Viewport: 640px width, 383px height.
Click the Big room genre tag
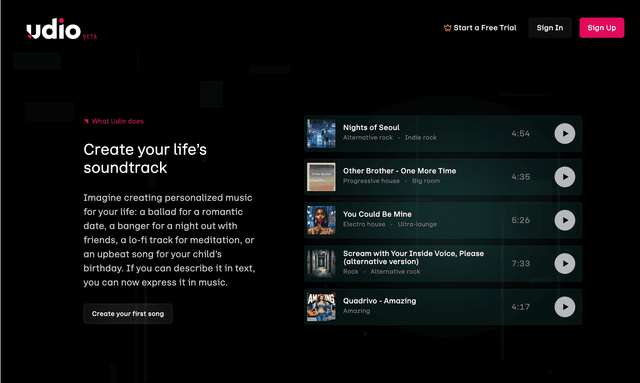(426, 181)
